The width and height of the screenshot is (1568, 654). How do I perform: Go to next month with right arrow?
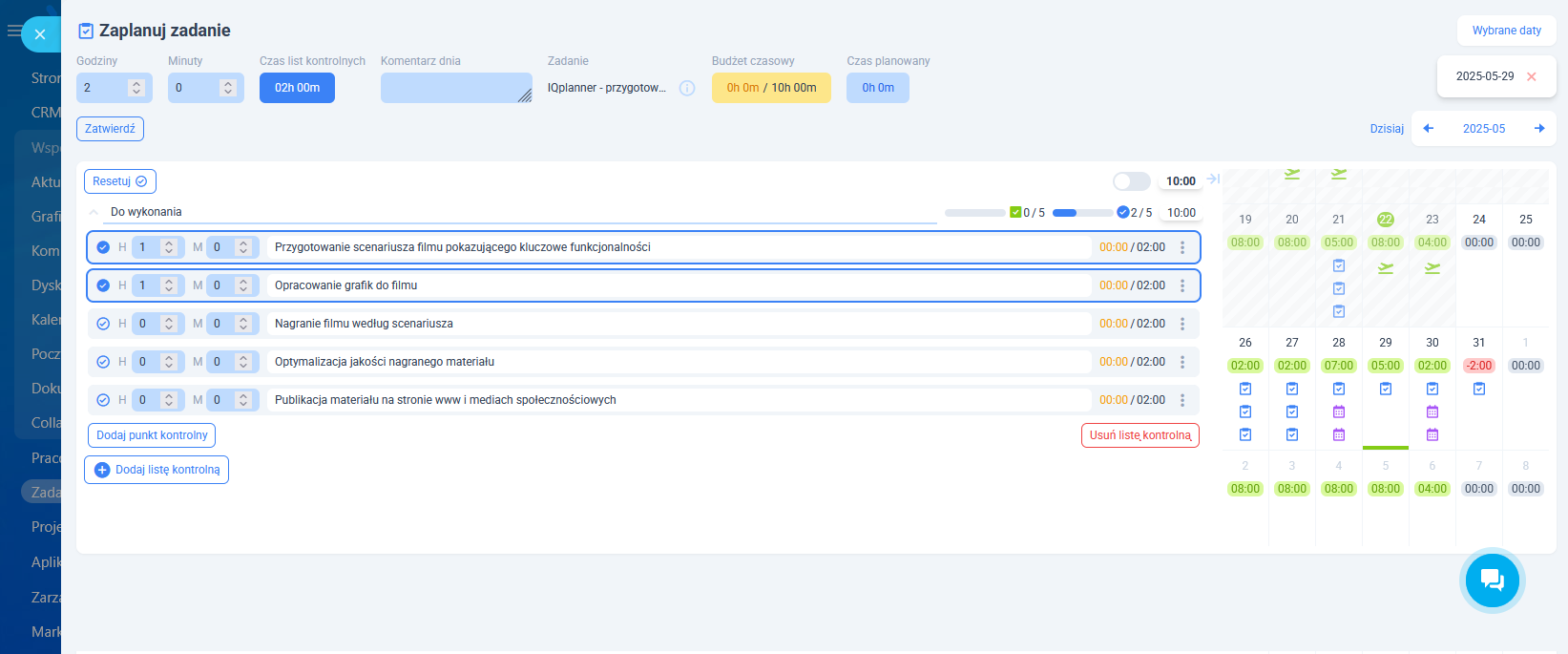click(1539, 129)
